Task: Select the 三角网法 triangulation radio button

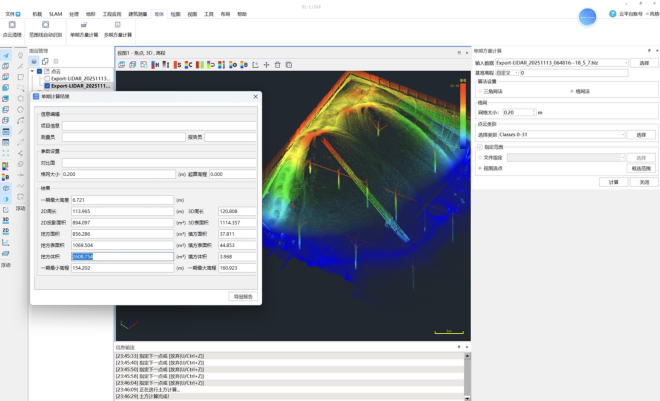Action: [x=481, y=91]
